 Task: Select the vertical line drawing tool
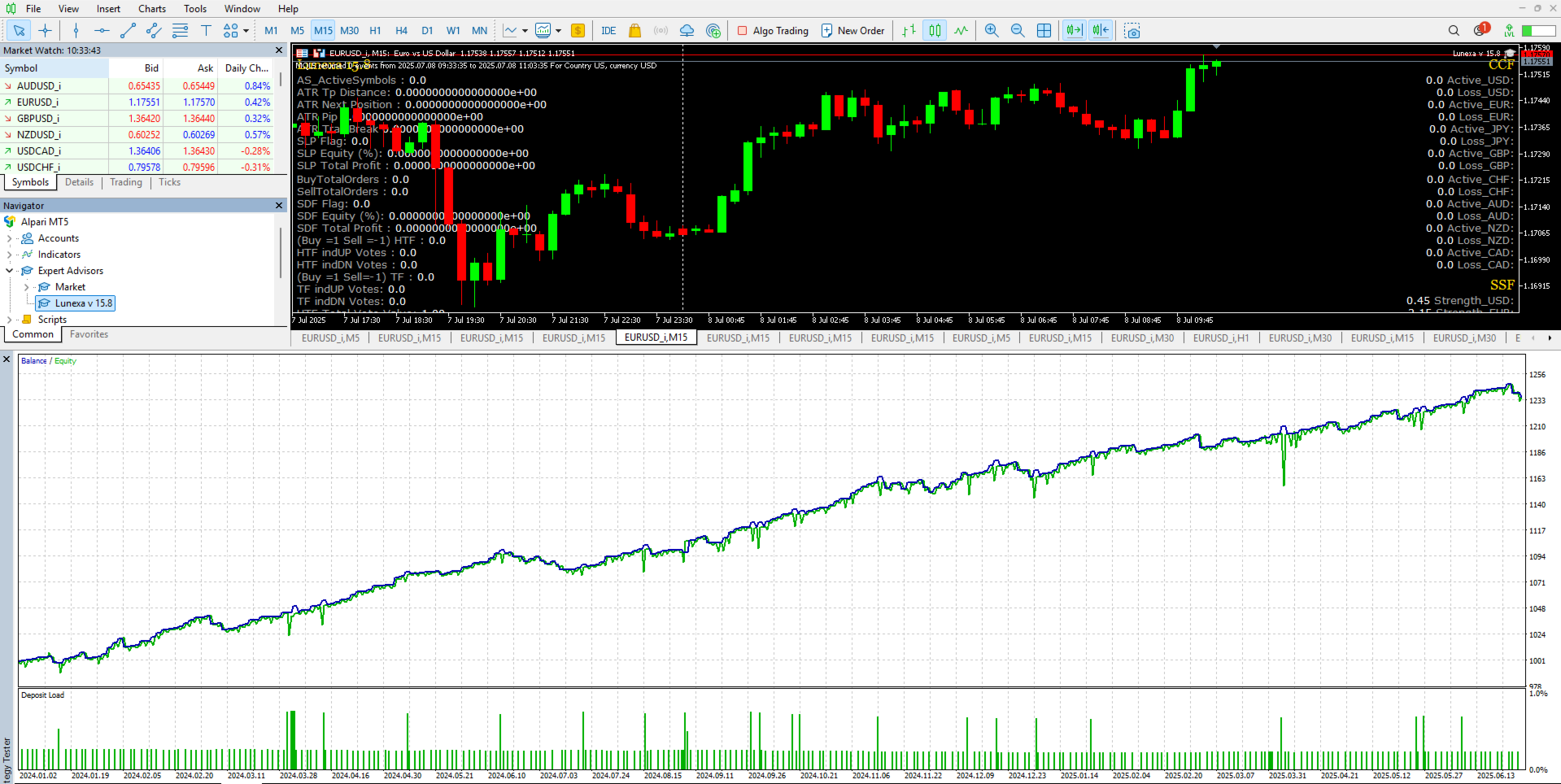click(x=76, y=31)
